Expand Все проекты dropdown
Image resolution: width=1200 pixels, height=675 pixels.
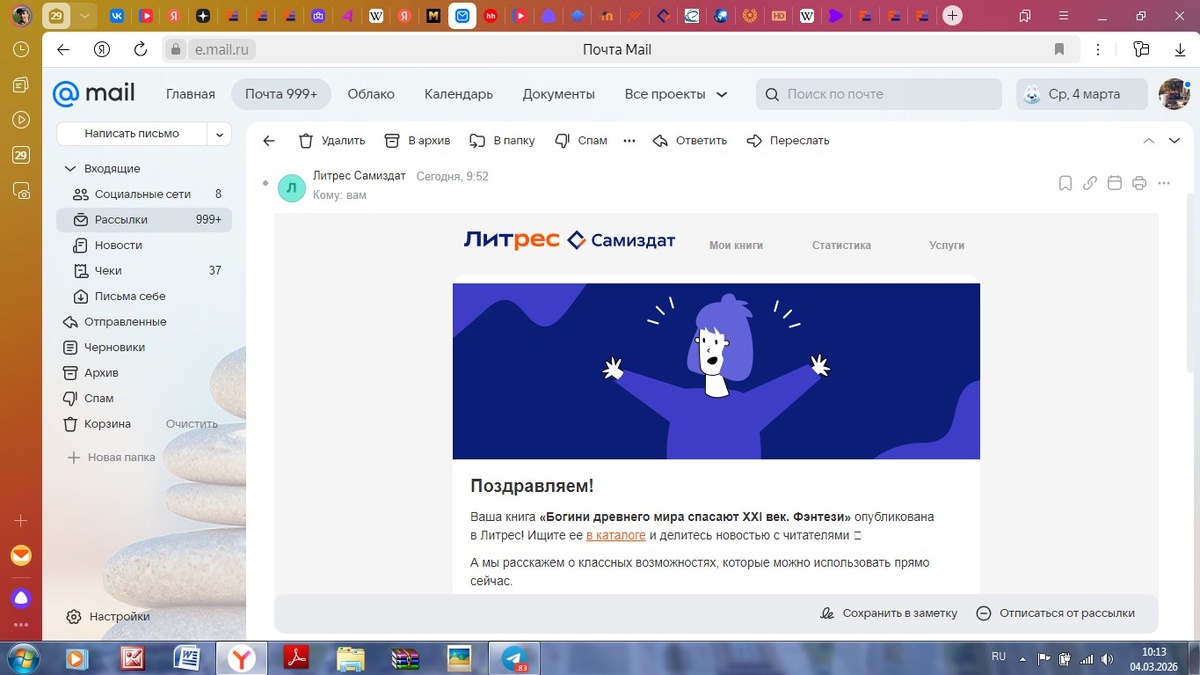(x=676, y=94)
